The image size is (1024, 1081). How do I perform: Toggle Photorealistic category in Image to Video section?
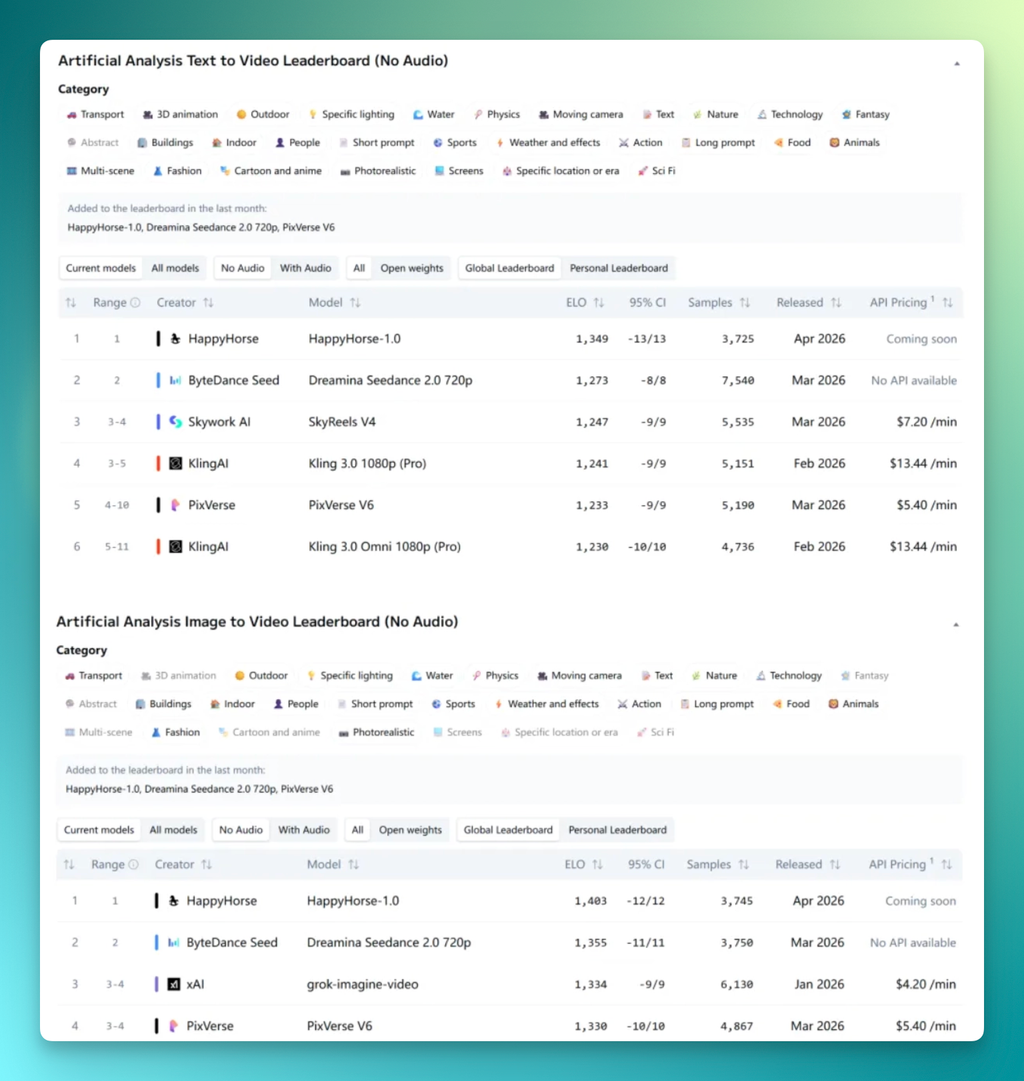point(377,732)
